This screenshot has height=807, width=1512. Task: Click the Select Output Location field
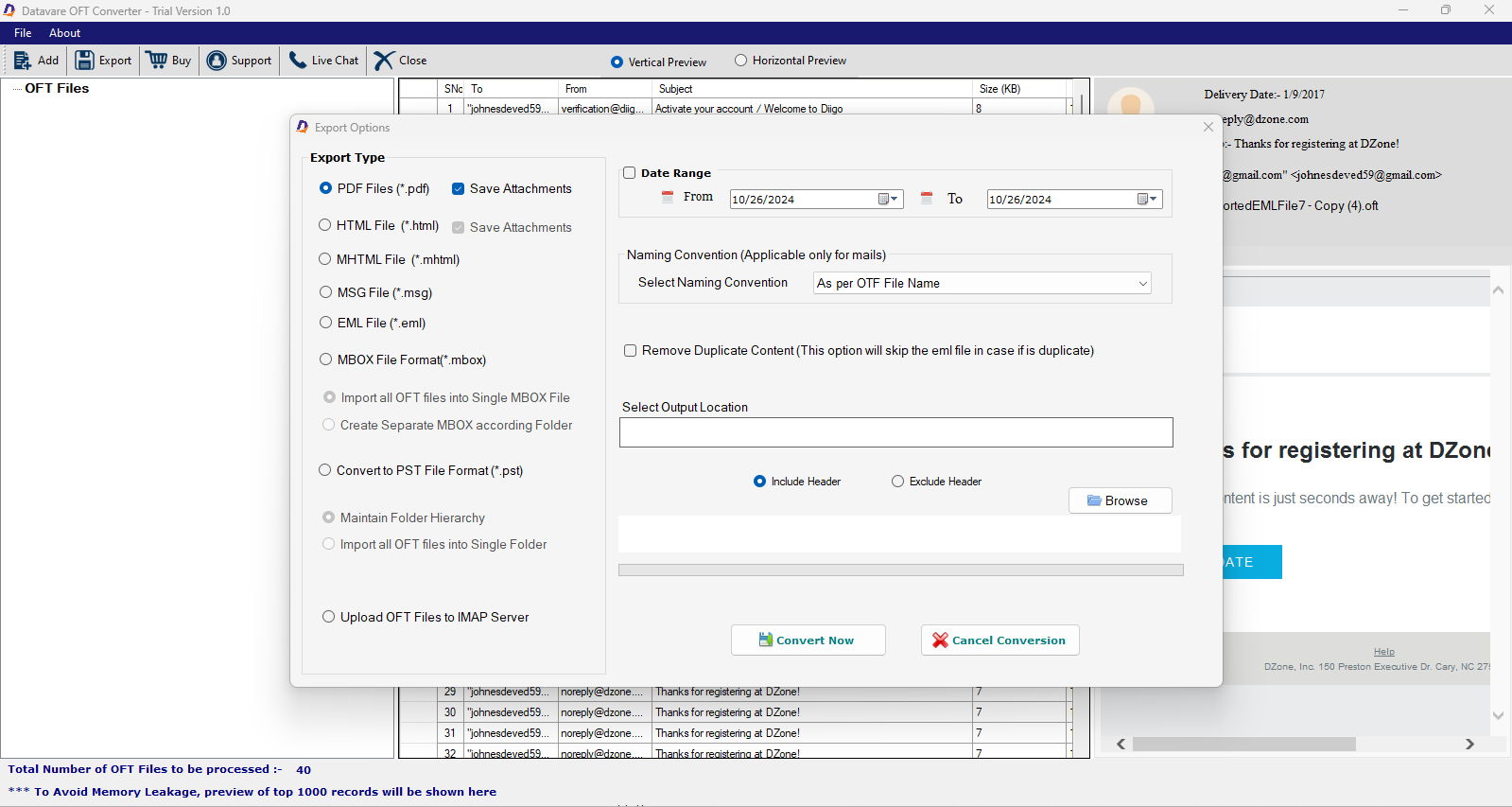point(895,432)
